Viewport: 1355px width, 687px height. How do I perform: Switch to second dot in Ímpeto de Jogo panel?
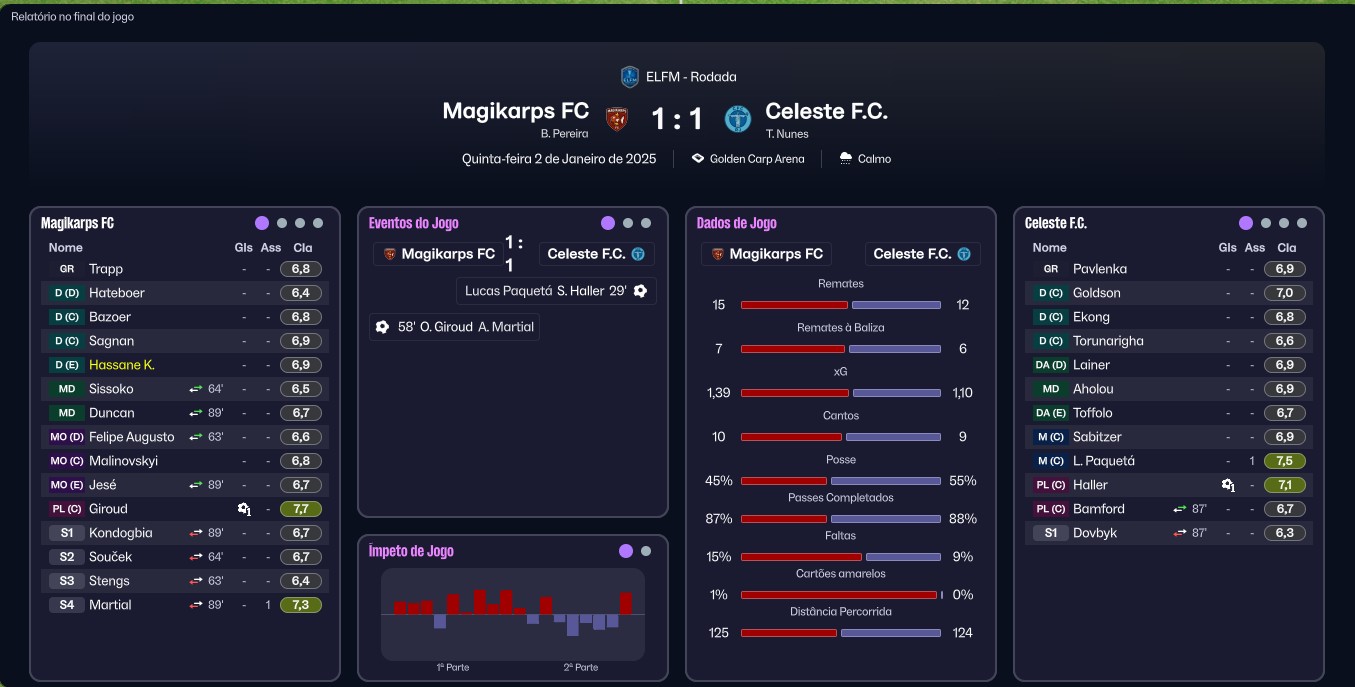(x=646, y=551)
